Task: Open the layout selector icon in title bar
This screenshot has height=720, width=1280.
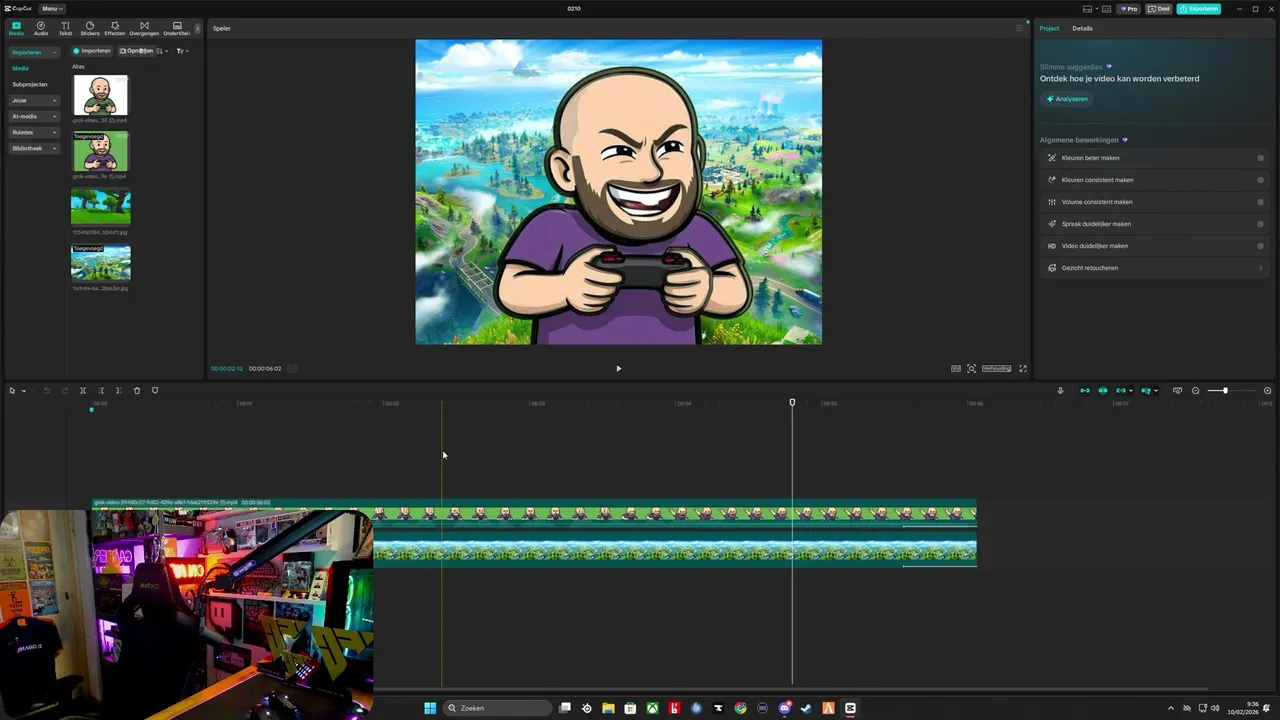Action: click(1089, 8)
